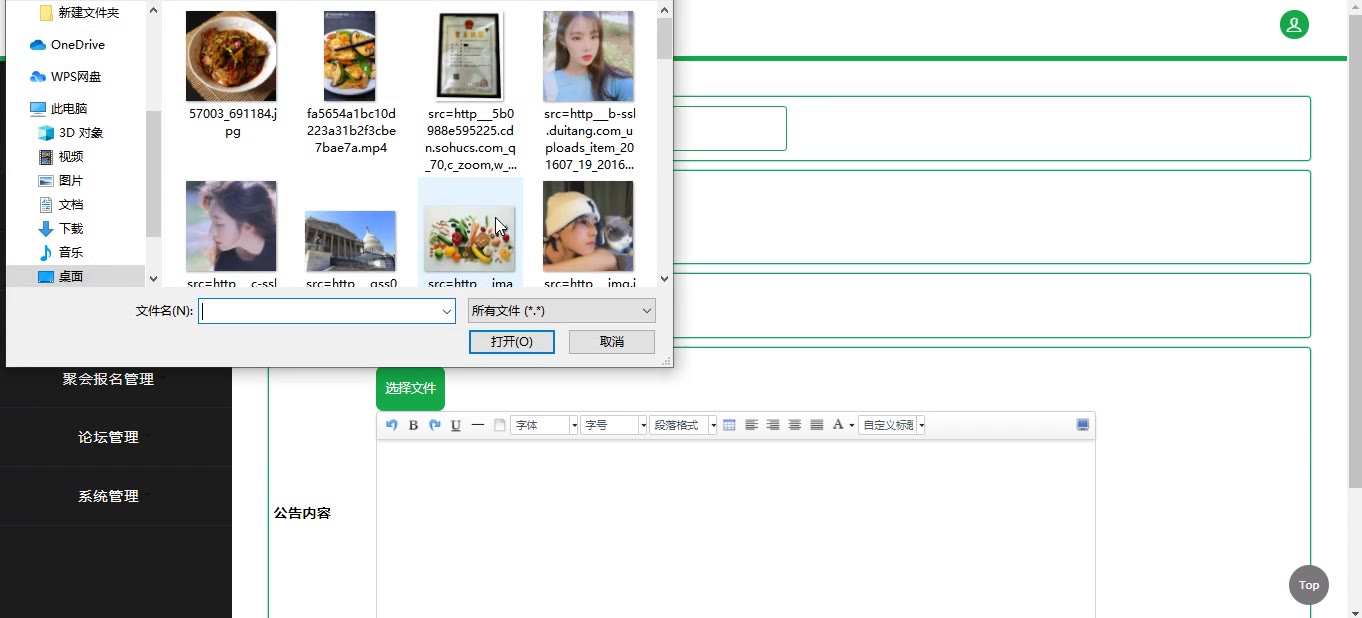Image resolution: width=1362 pixels, height=618 pixels.
Task: Click the green user profile icon
Action: click(x=1294, y=25)
